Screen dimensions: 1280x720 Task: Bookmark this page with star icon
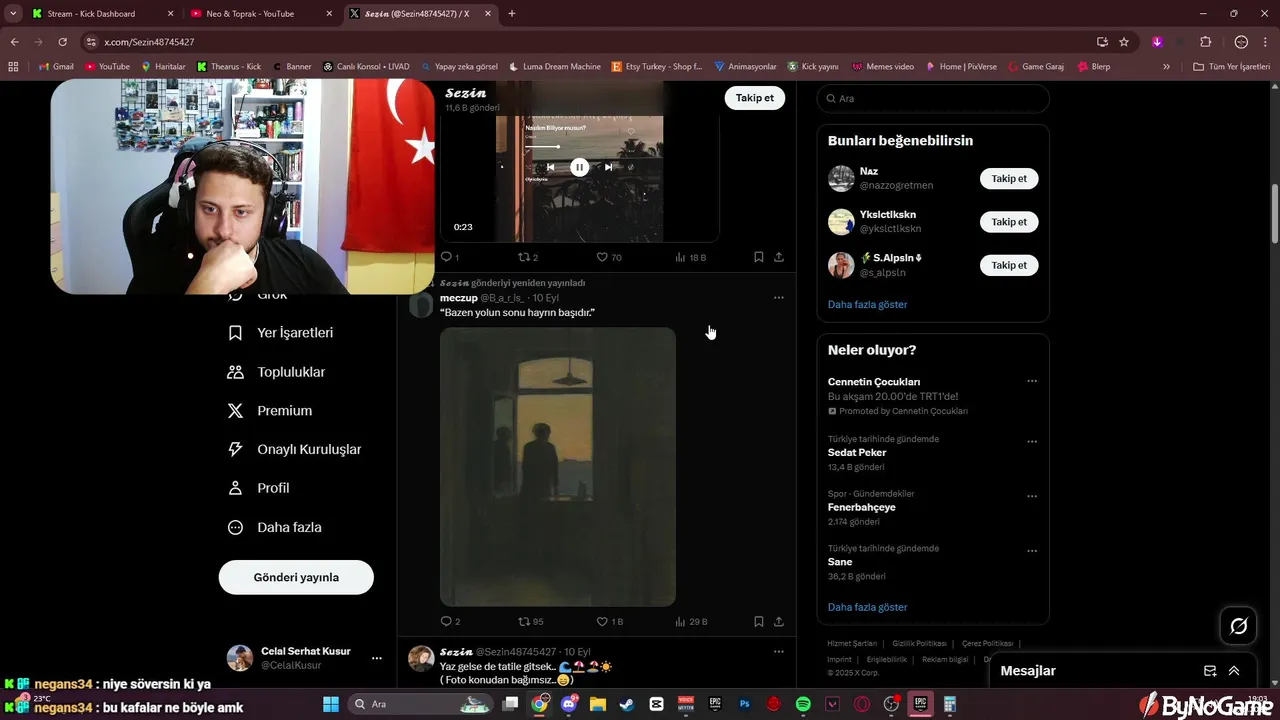point(1124,42)
